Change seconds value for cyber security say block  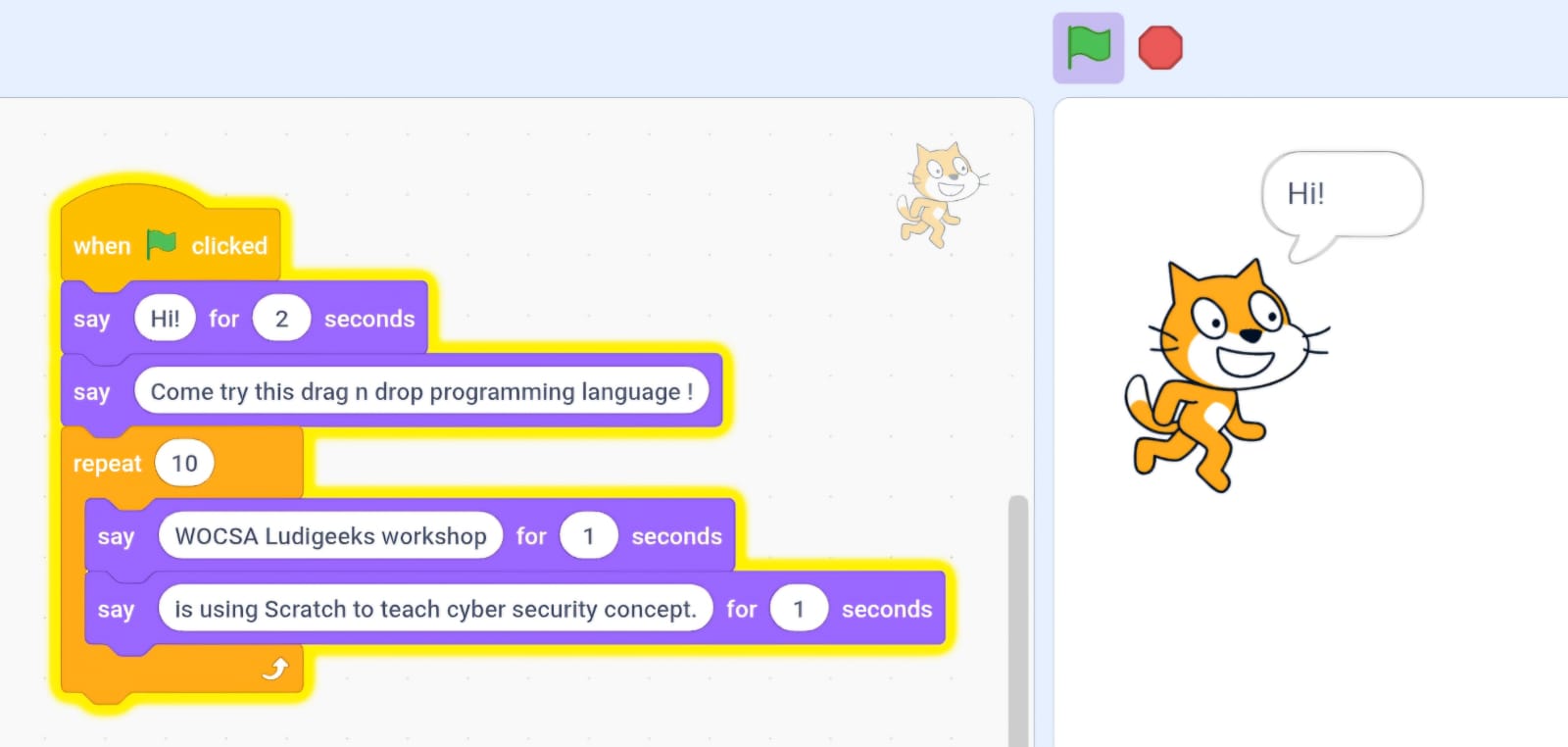pos(799,609)
